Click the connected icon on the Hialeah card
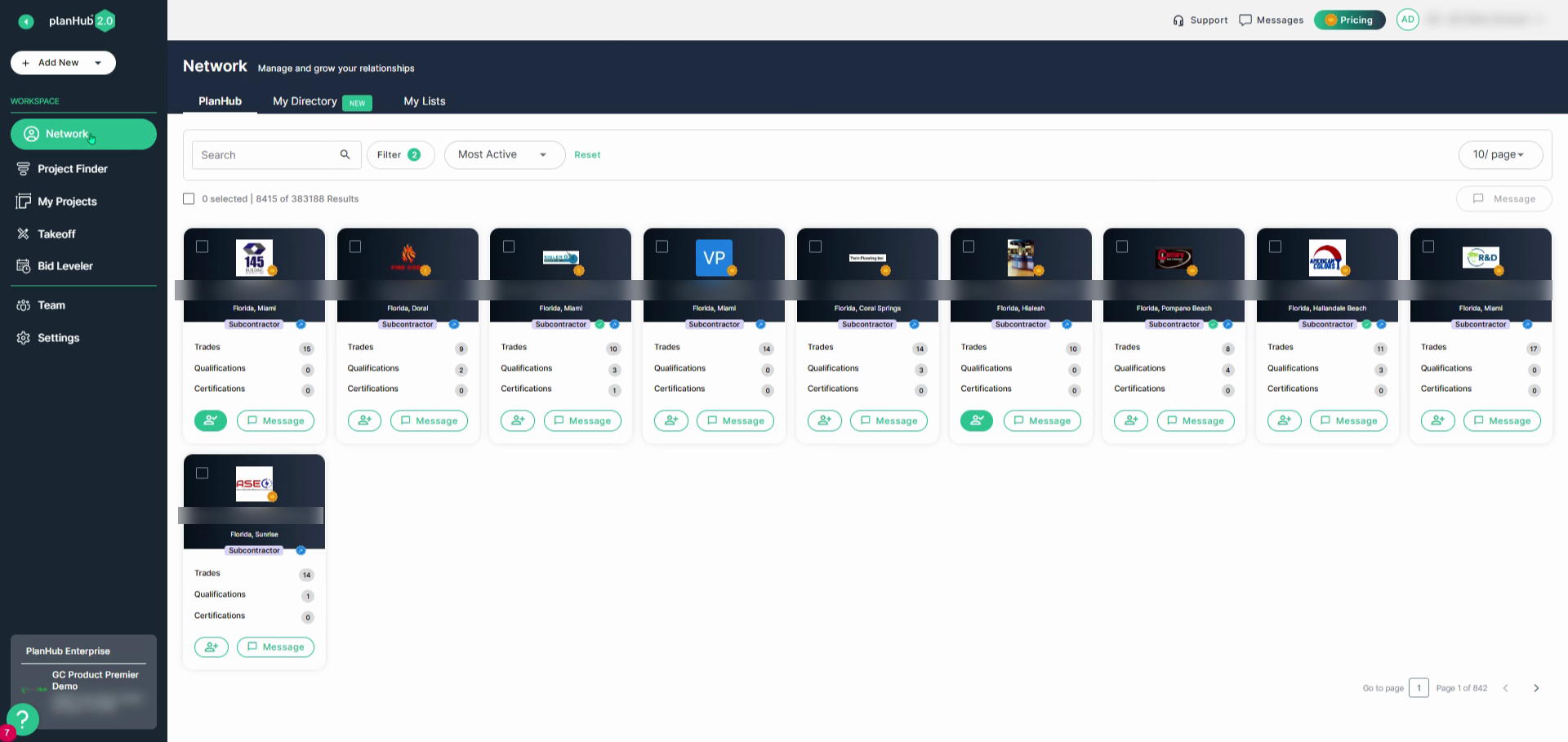The image size is (1568, 742). (x=977, y=420)
